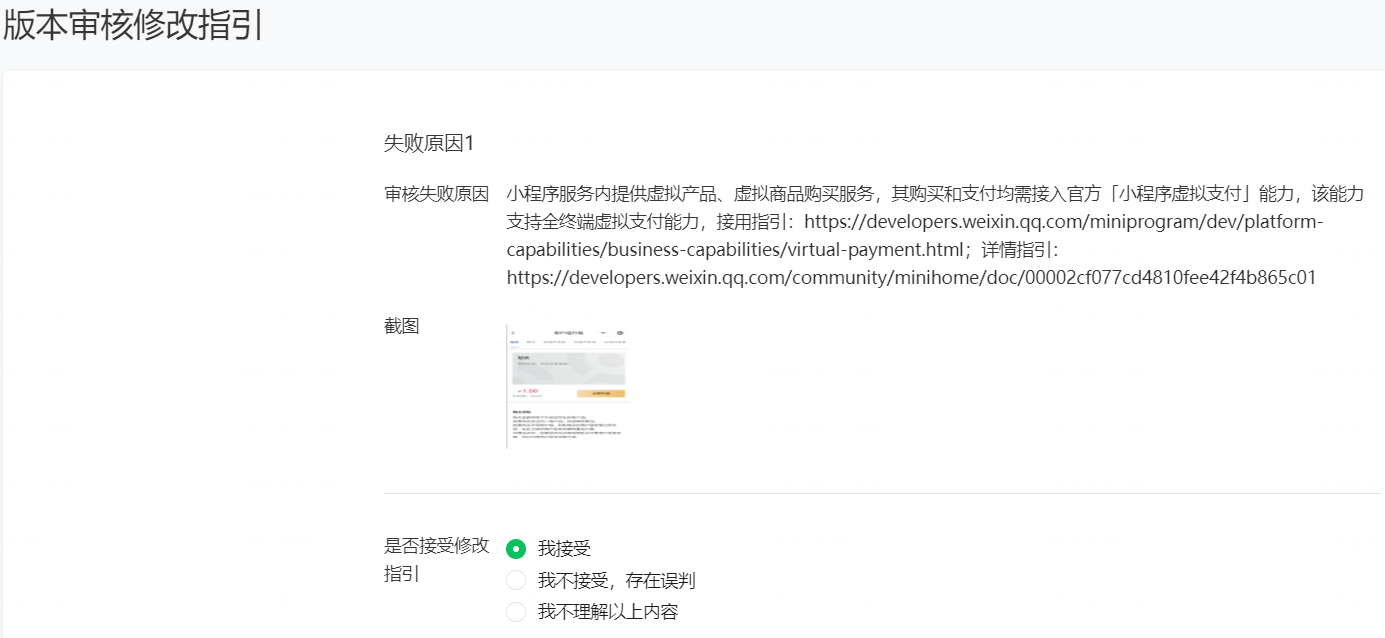
Task: Click red ¥1.00 price in thumbnail
Action: pos(528,391)
